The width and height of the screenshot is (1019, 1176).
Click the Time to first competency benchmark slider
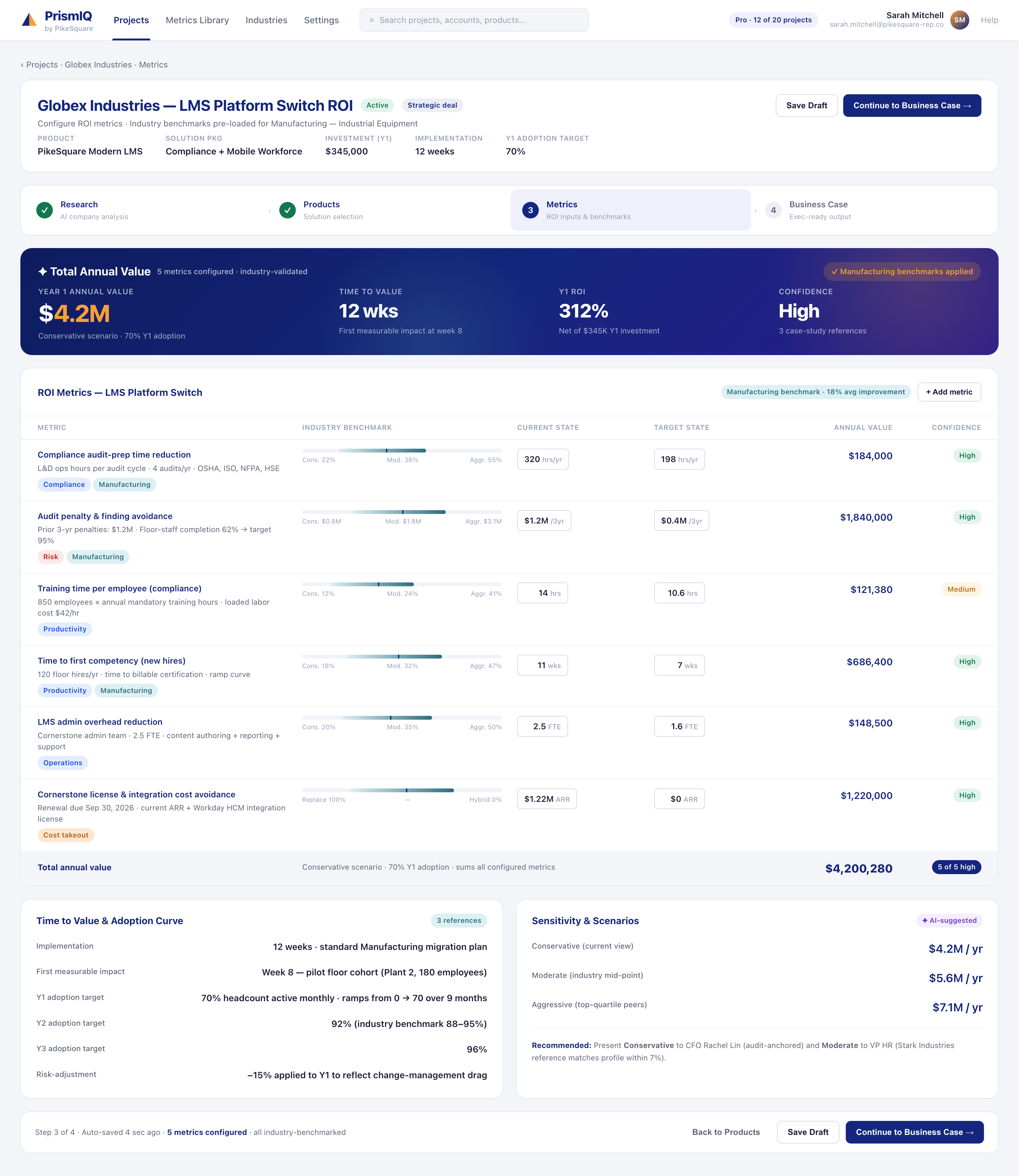click(x=402, y=656)
